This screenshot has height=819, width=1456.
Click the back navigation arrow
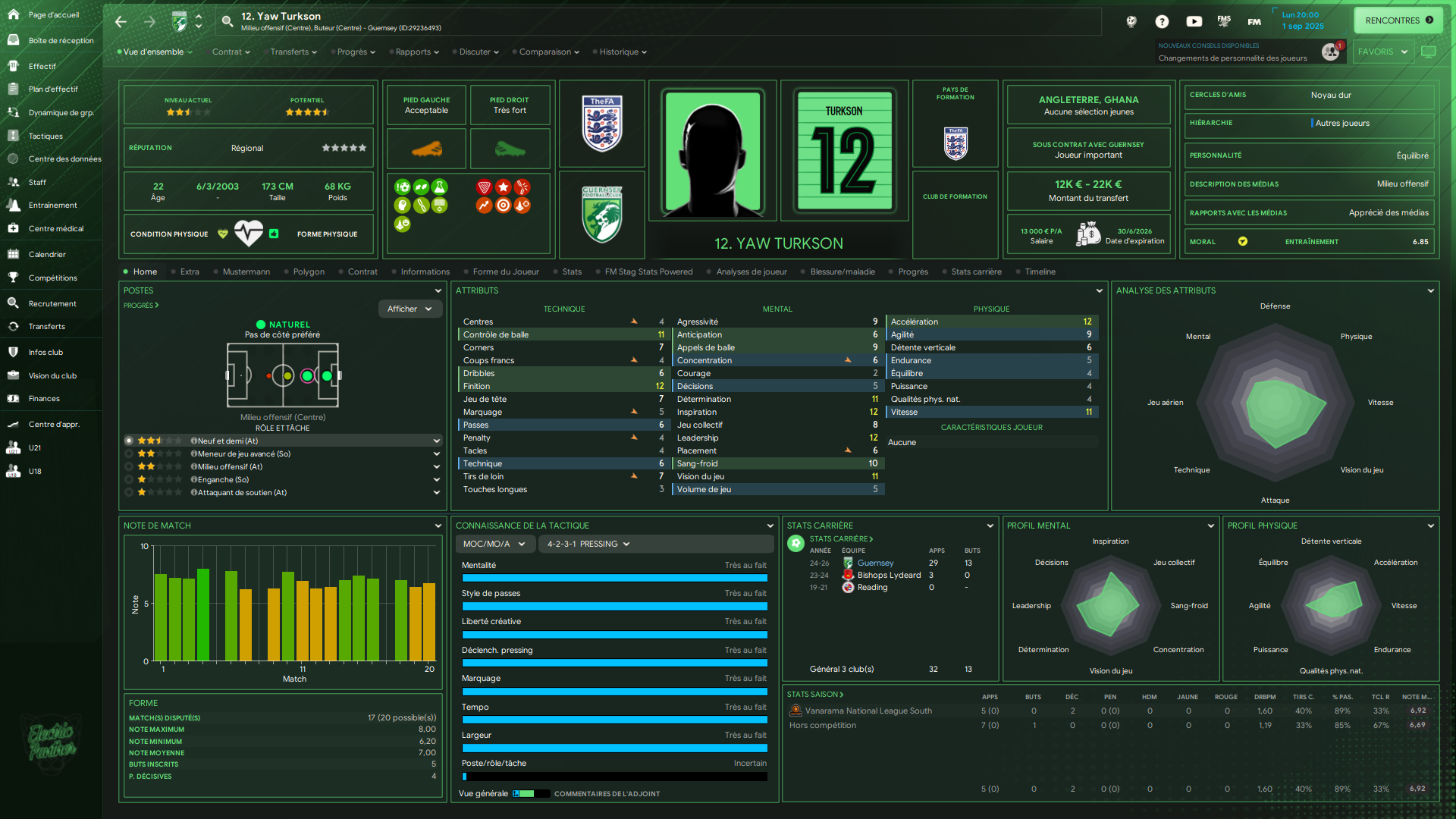point(121,22)
